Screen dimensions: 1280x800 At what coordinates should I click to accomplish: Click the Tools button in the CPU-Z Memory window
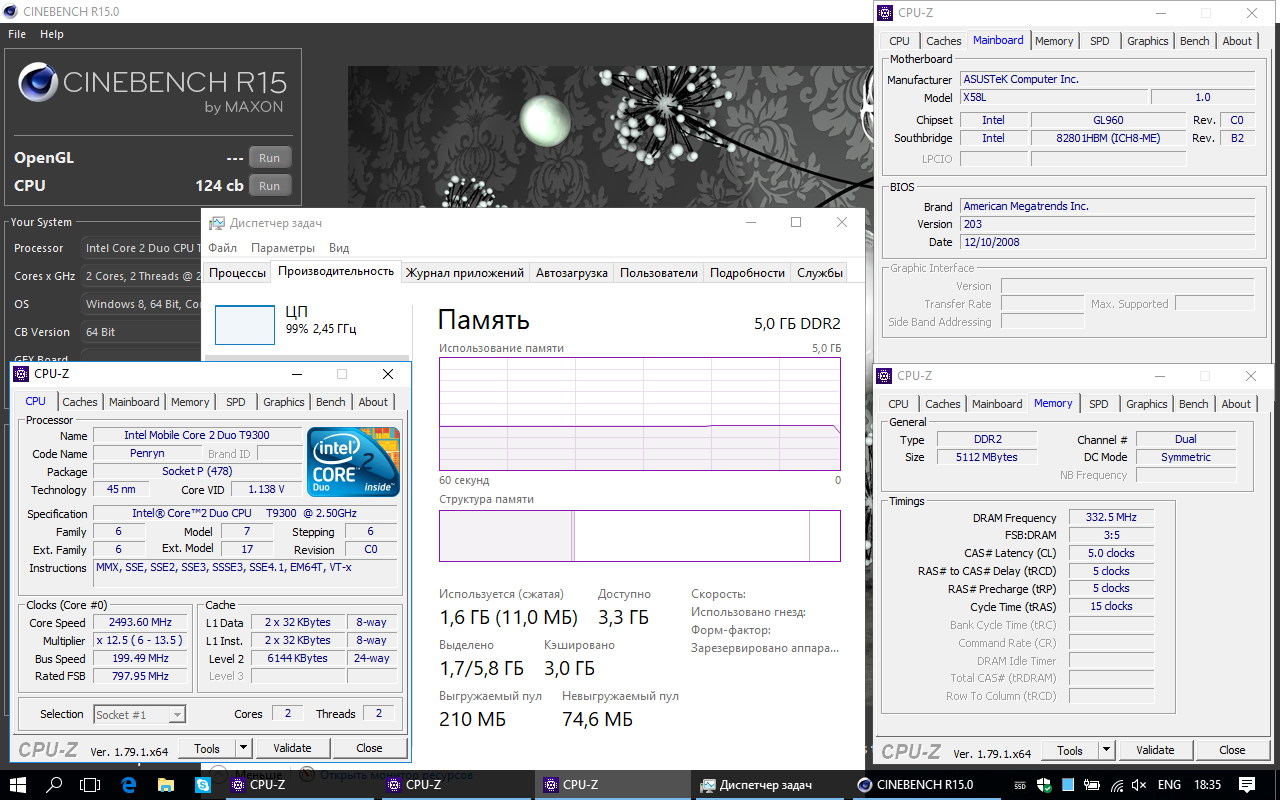1070,750
